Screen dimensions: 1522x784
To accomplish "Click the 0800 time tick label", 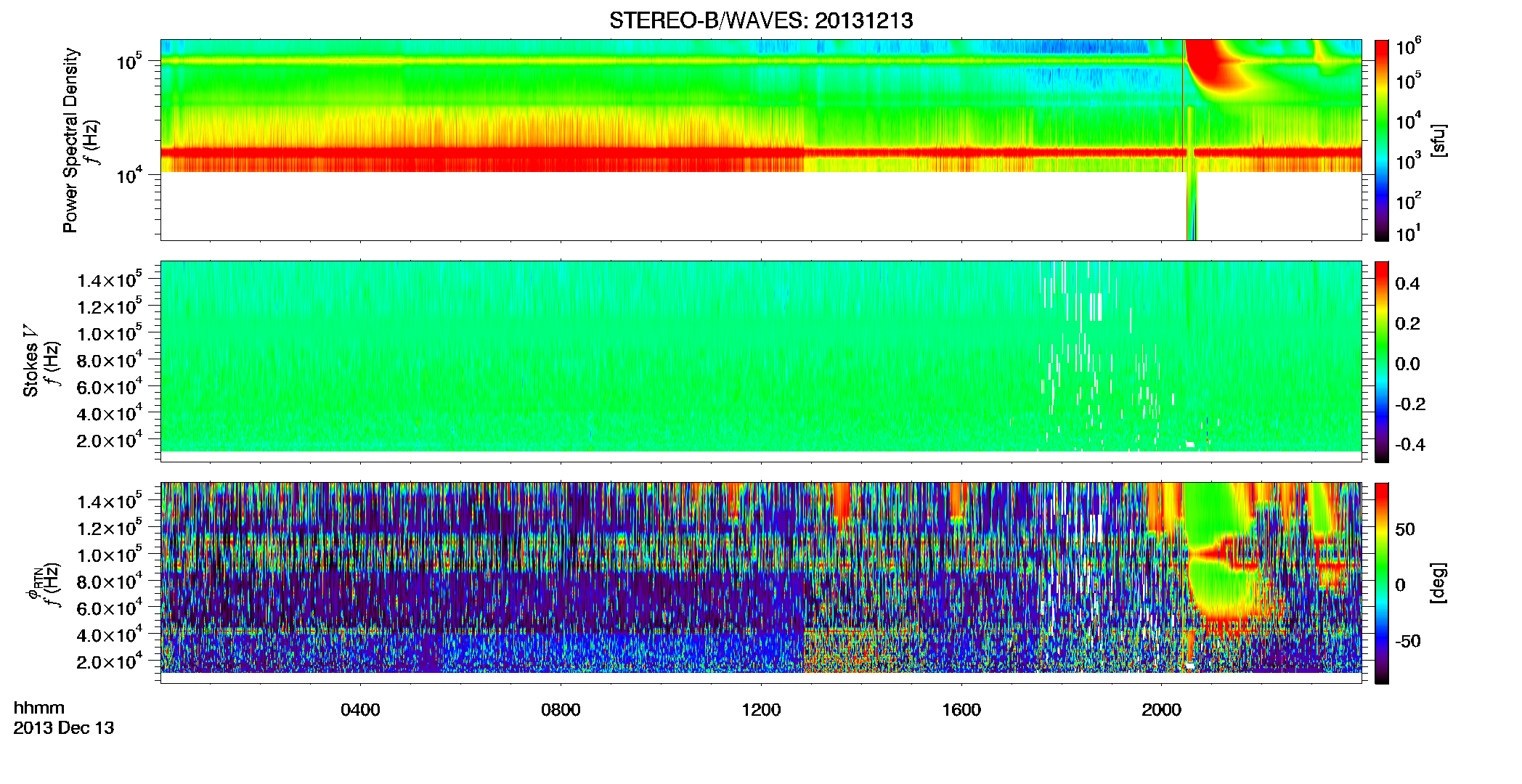I will click(x=561, y=710).
